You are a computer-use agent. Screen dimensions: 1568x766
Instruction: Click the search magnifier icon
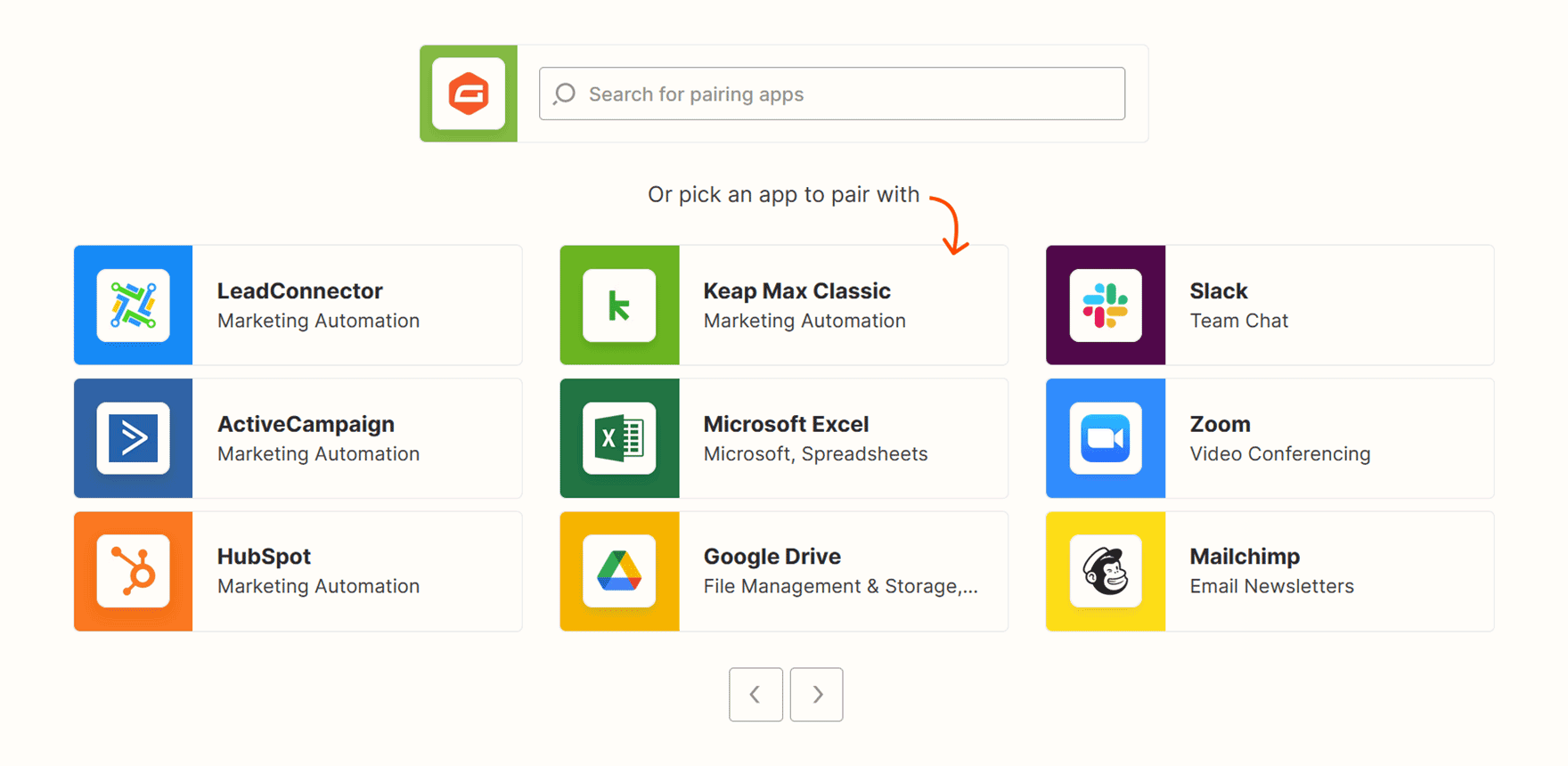pos(564,94)
